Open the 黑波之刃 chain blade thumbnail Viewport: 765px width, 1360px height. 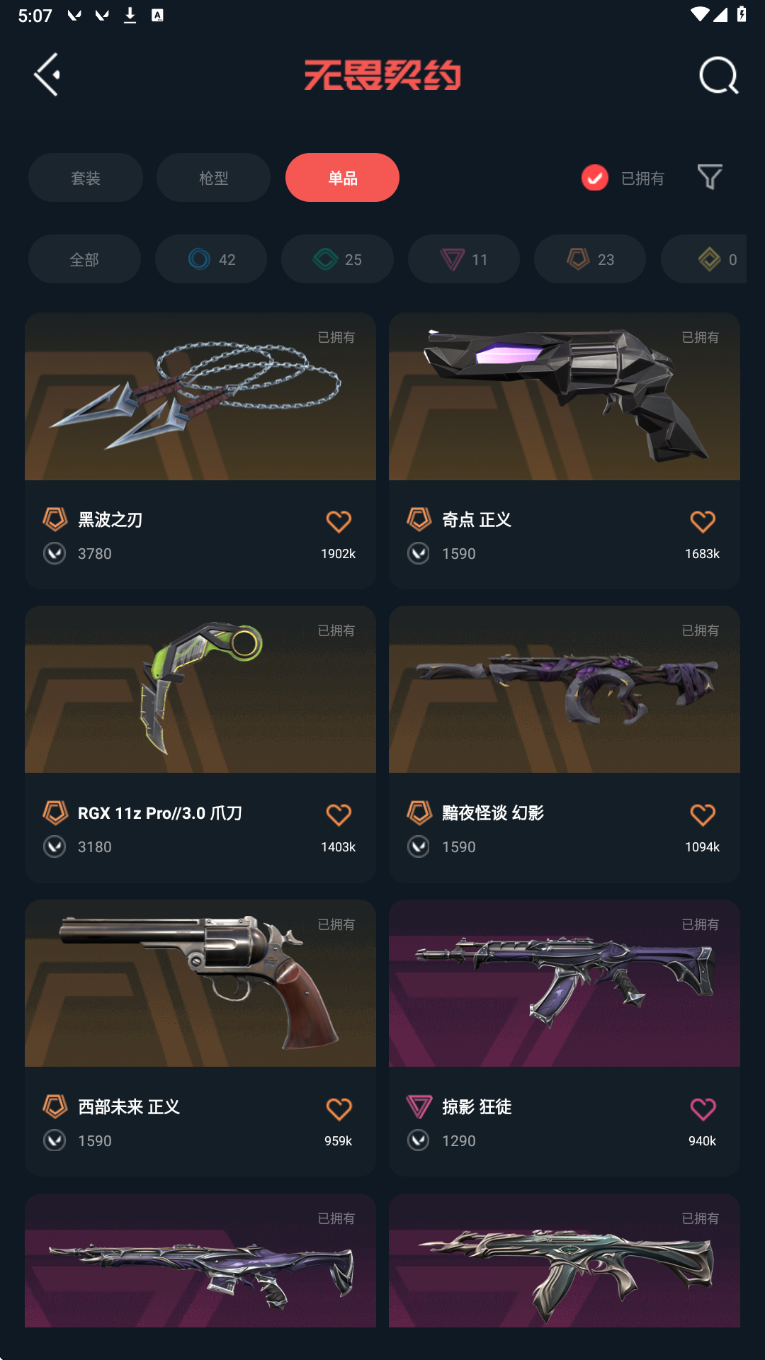(200, 396)
